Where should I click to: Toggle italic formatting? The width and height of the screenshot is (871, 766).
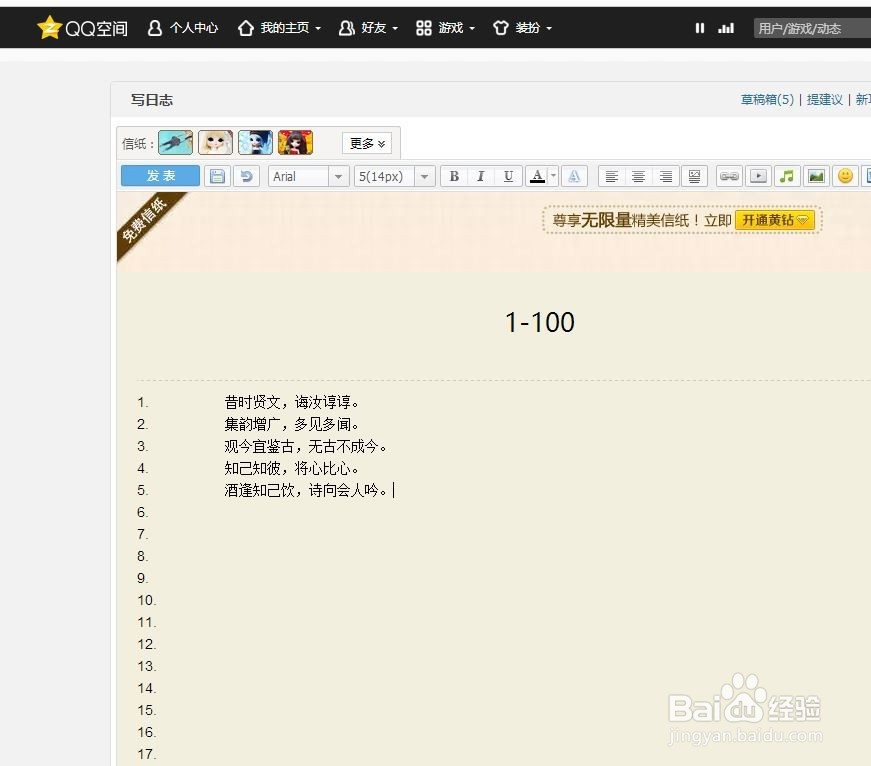[480, 177]
